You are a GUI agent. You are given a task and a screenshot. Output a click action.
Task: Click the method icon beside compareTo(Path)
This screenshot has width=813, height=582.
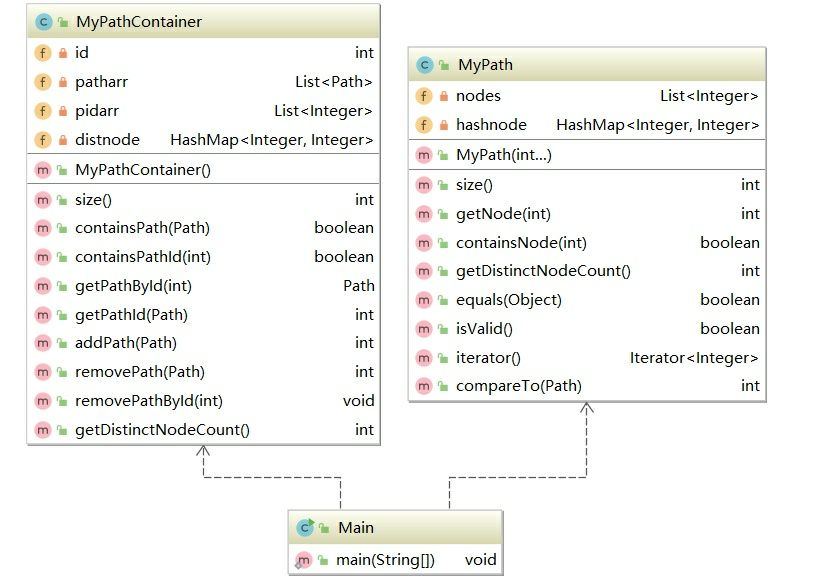tap(424, 386)
